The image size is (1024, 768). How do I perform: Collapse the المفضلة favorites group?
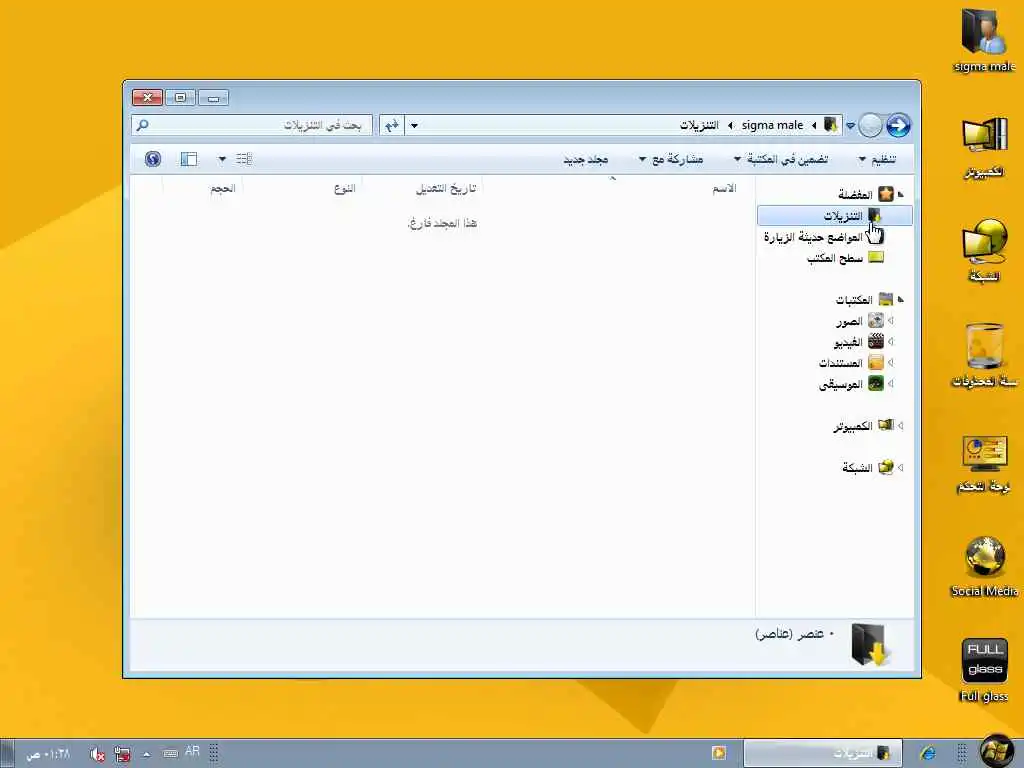[x=901, y=194]
